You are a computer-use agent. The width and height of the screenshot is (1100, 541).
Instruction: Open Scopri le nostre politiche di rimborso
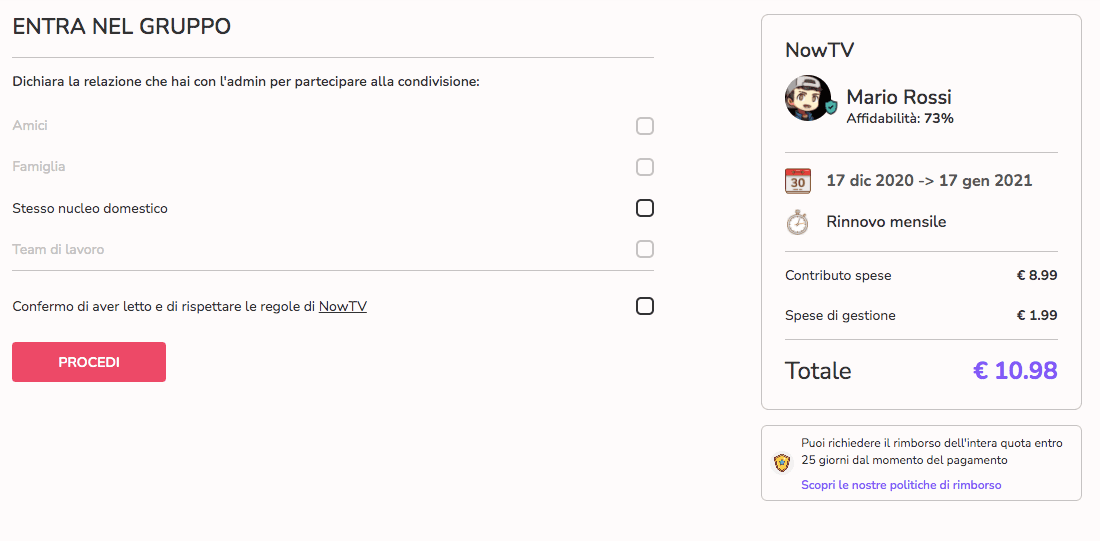coord(901,485)
